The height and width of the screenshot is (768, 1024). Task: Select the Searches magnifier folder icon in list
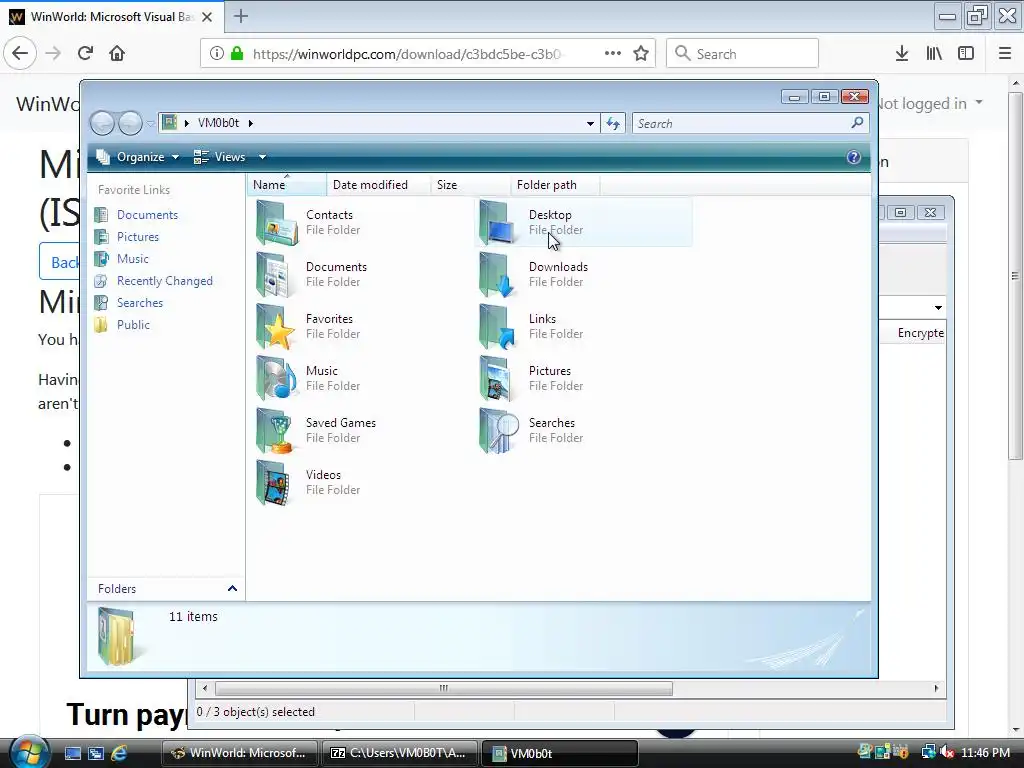point(500,430)
